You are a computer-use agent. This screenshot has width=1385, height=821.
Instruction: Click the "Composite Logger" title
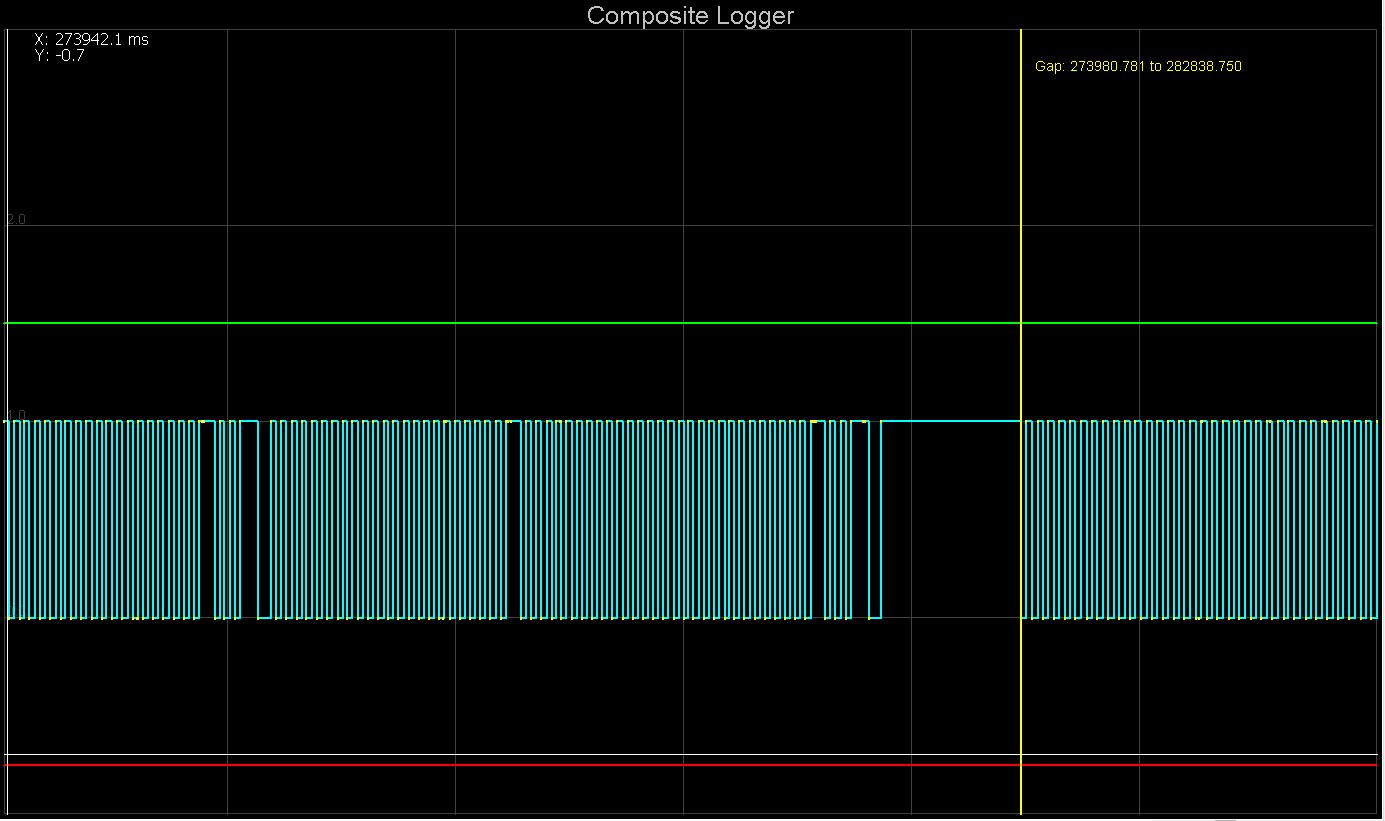click(x=690, y=15)
